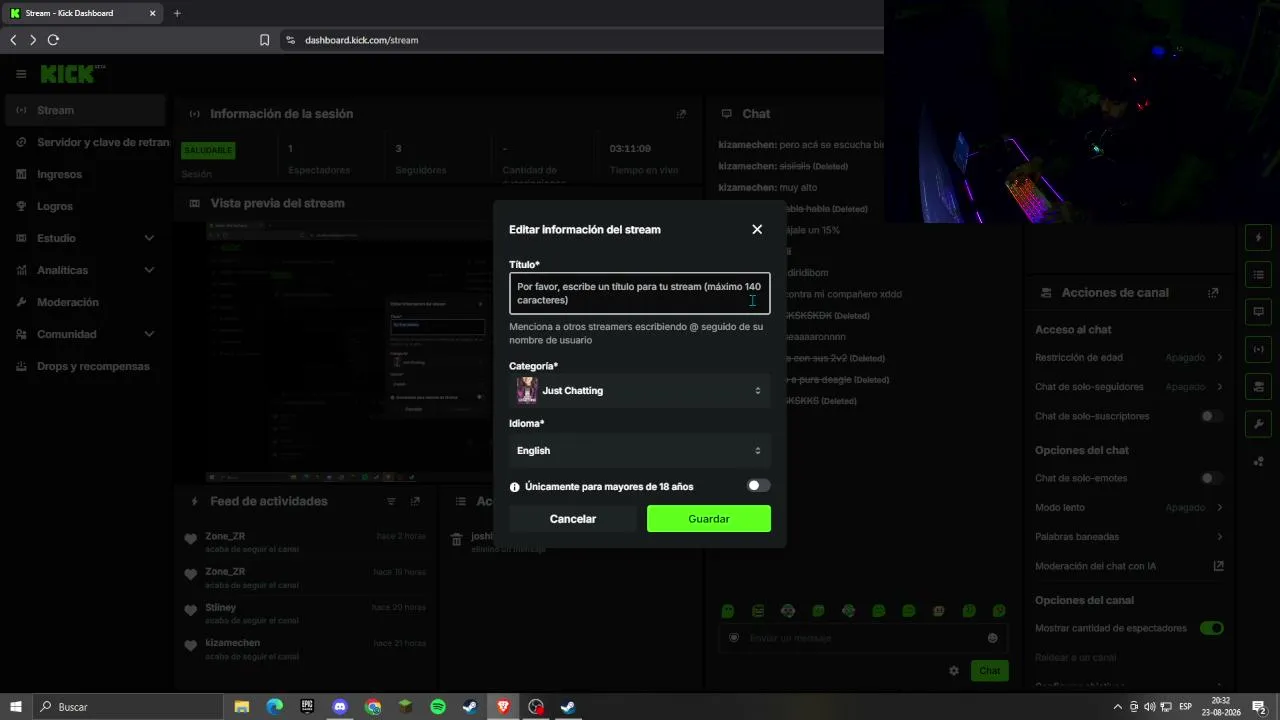The image size is (1280, 720).
Task: Pop out the Feed de actividades panel
Action: pos(415,501)
